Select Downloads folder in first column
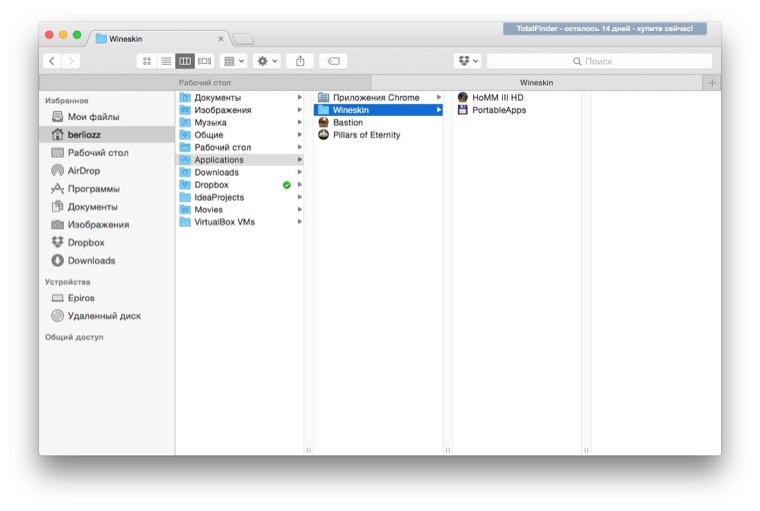 point(240,172)
